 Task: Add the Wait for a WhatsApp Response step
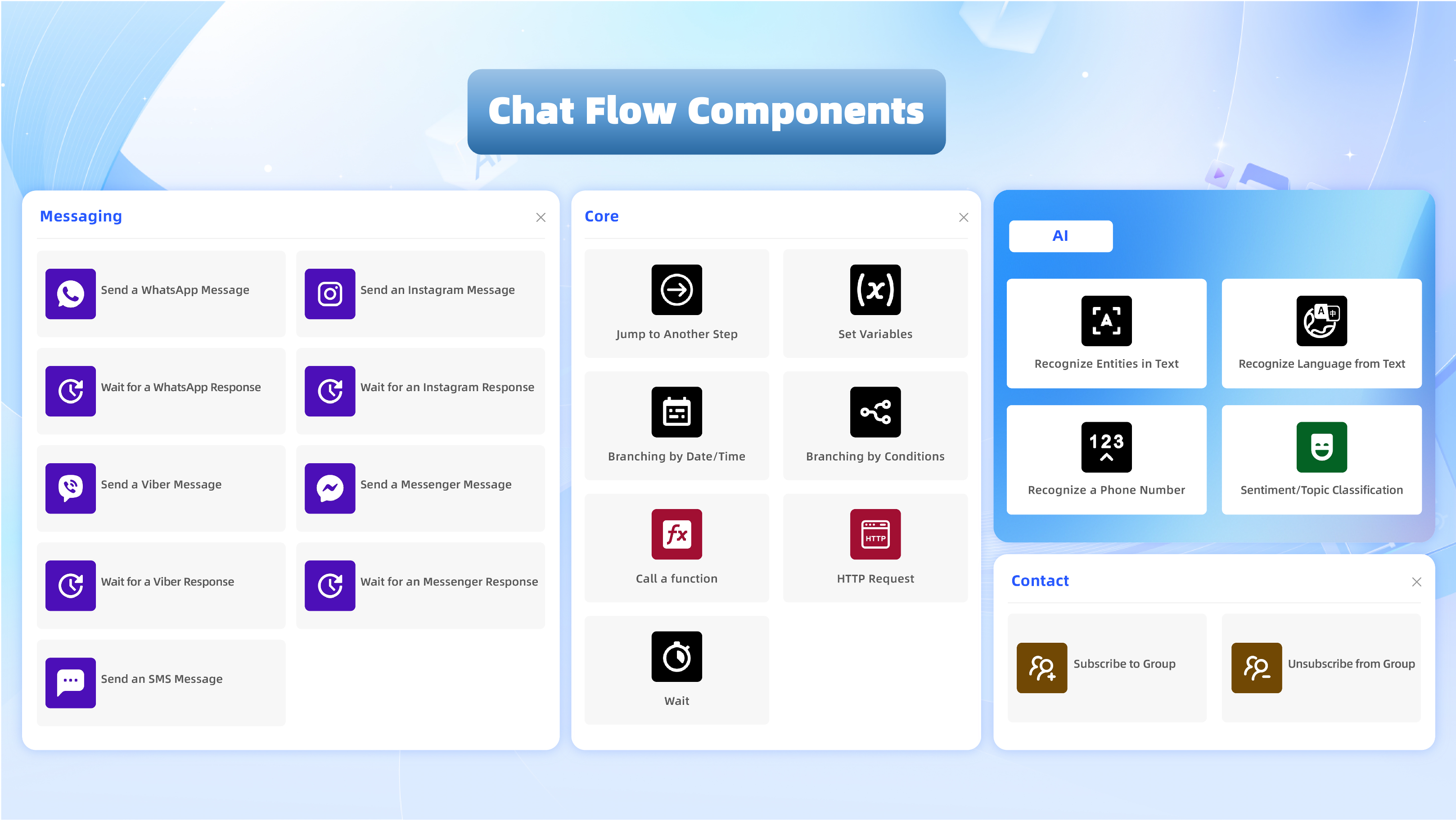point(161,391)
